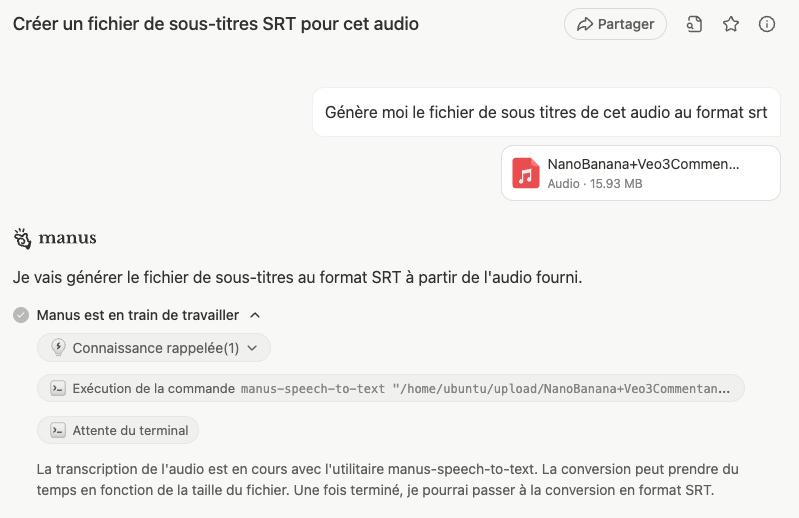799x518 pixels.
Task: Click the Partager share button
Action: point(615,24)
